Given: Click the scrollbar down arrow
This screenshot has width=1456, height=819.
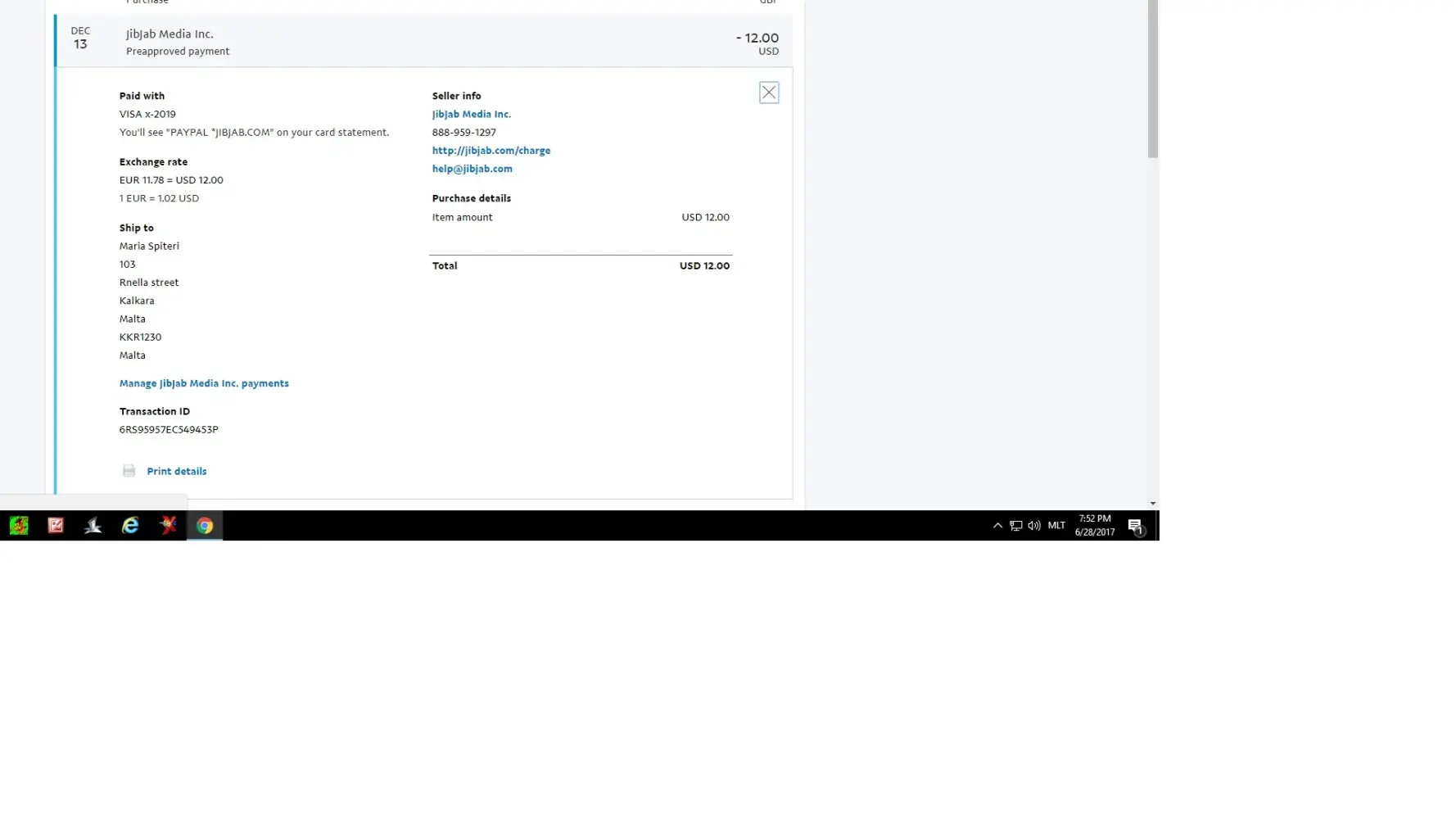Looking at the screenshot, I should tap(1152, 504).
